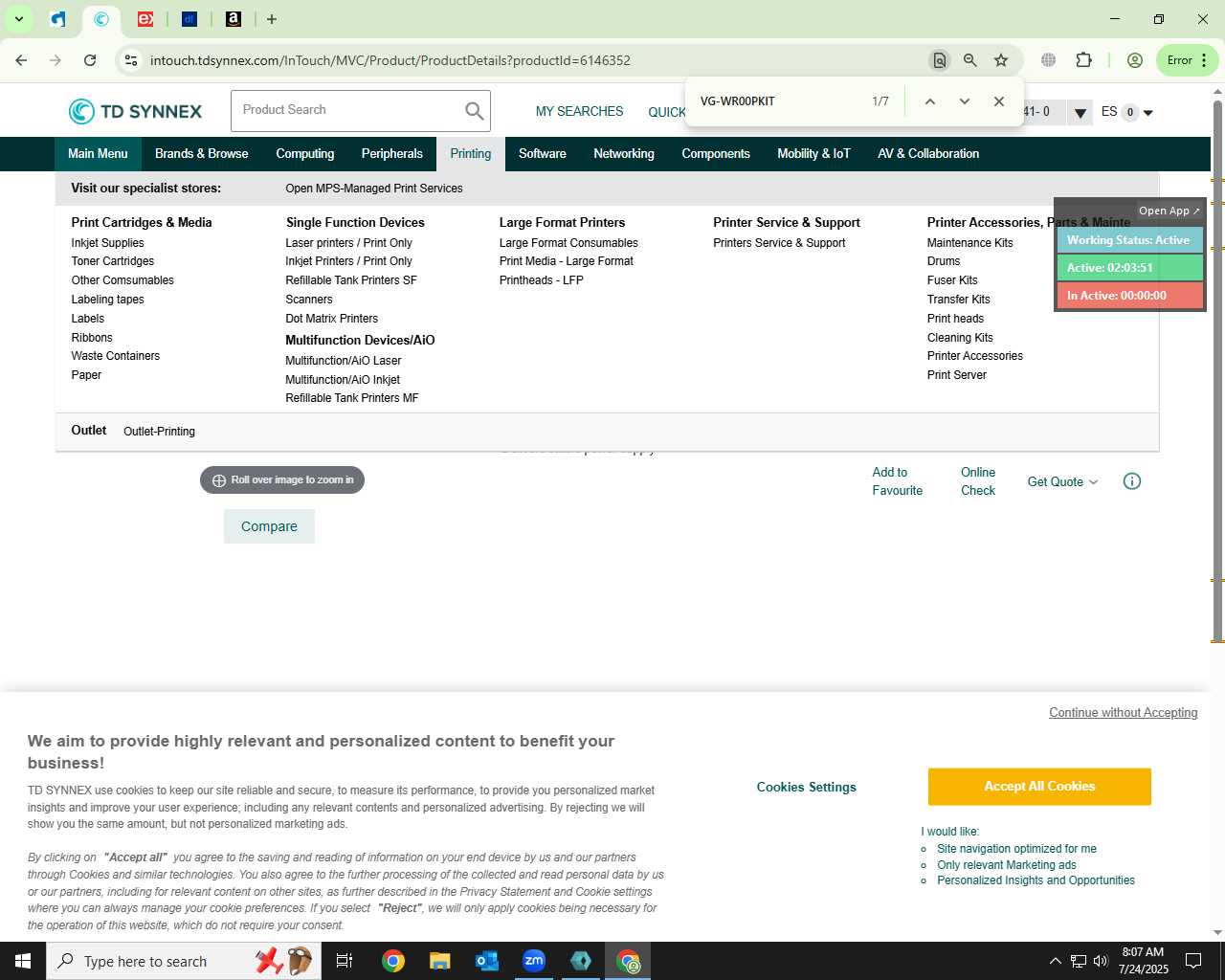
Task: Select Multifunction/AiO Laser link
Action: click(x=343, y=361)
